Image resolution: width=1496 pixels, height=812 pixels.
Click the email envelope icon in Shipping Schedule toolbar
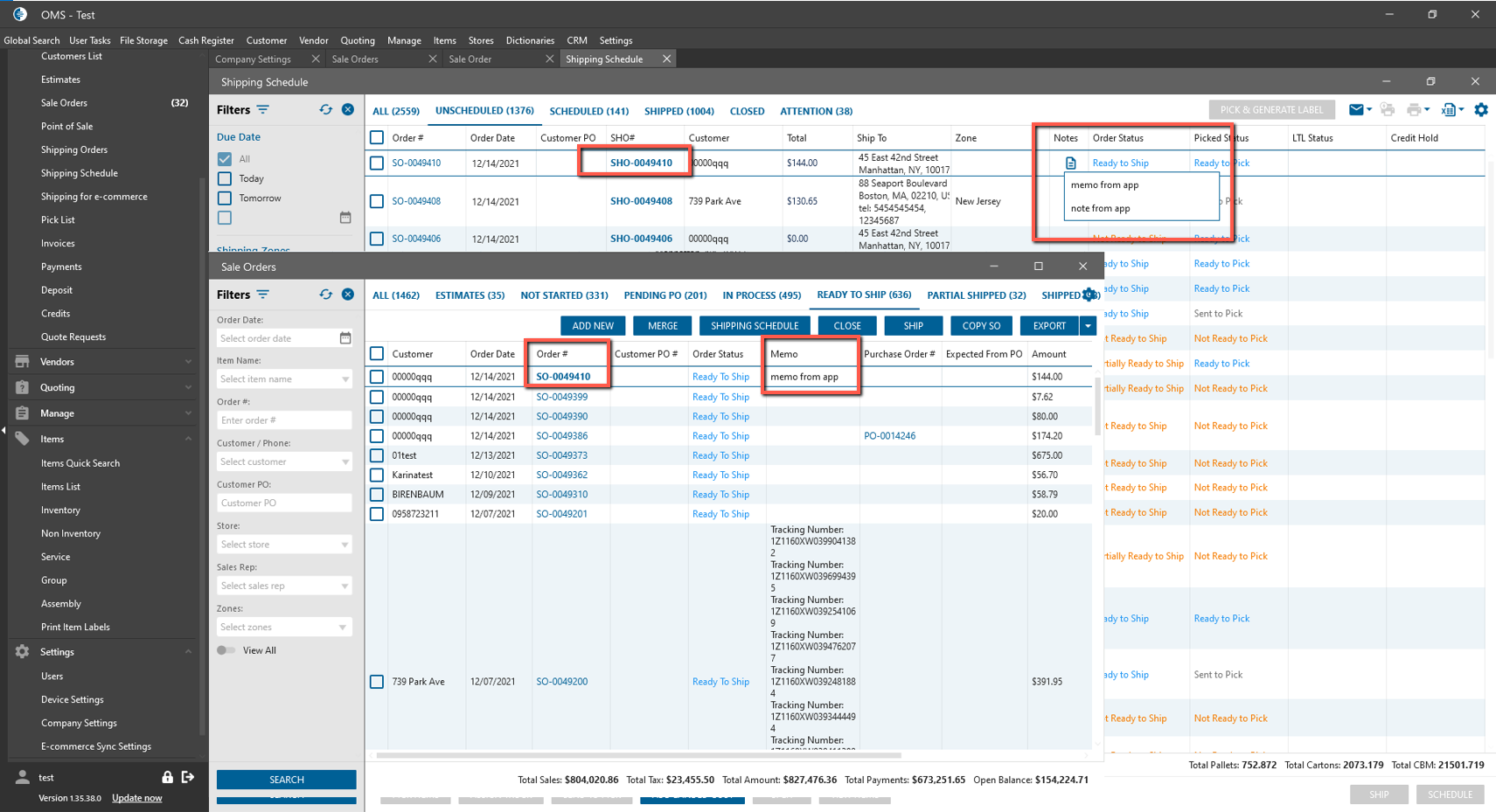pos(1356,109)
